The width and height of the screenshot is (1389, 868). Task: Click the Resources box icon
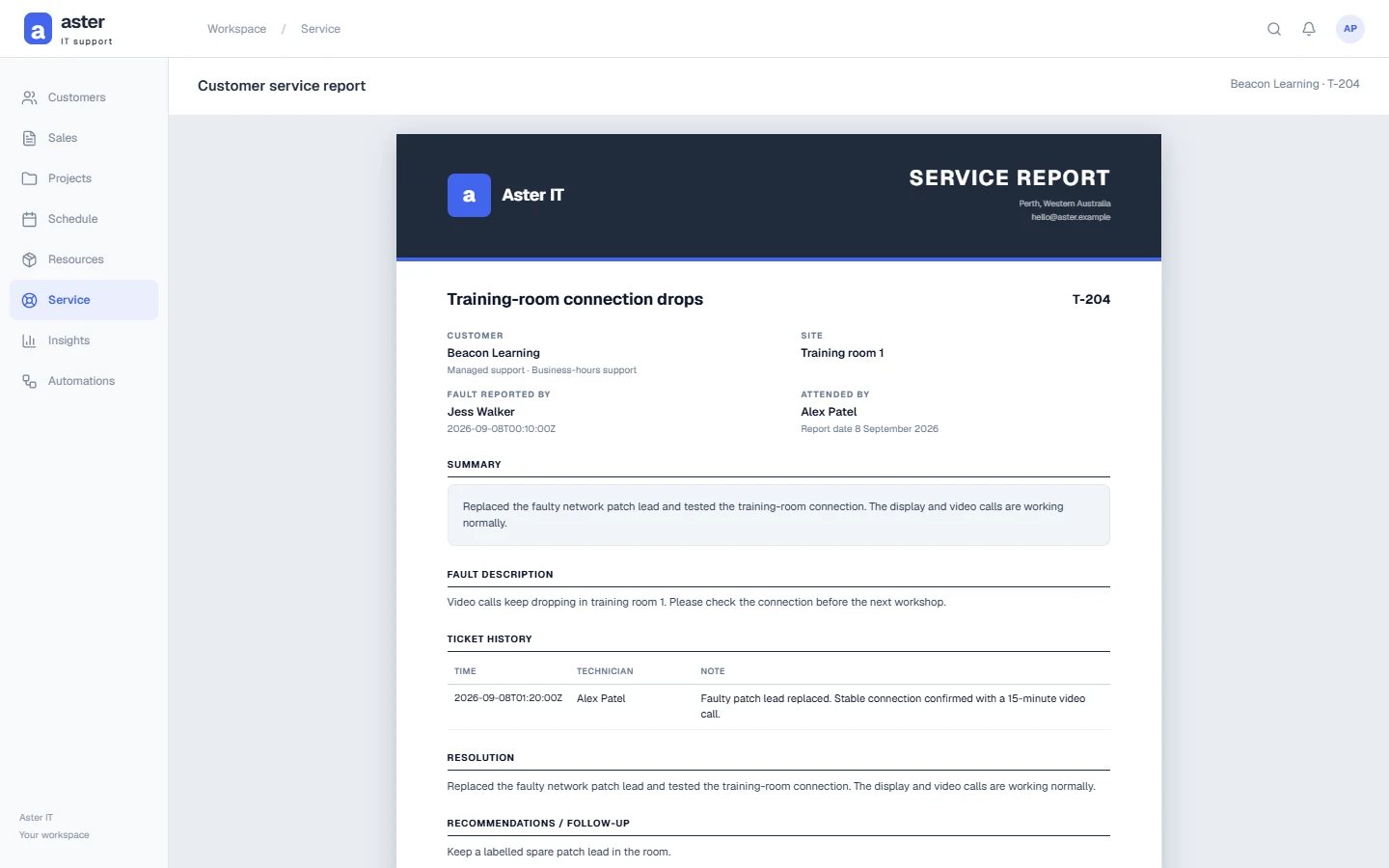pyautogui.click(x=30, y=259)
